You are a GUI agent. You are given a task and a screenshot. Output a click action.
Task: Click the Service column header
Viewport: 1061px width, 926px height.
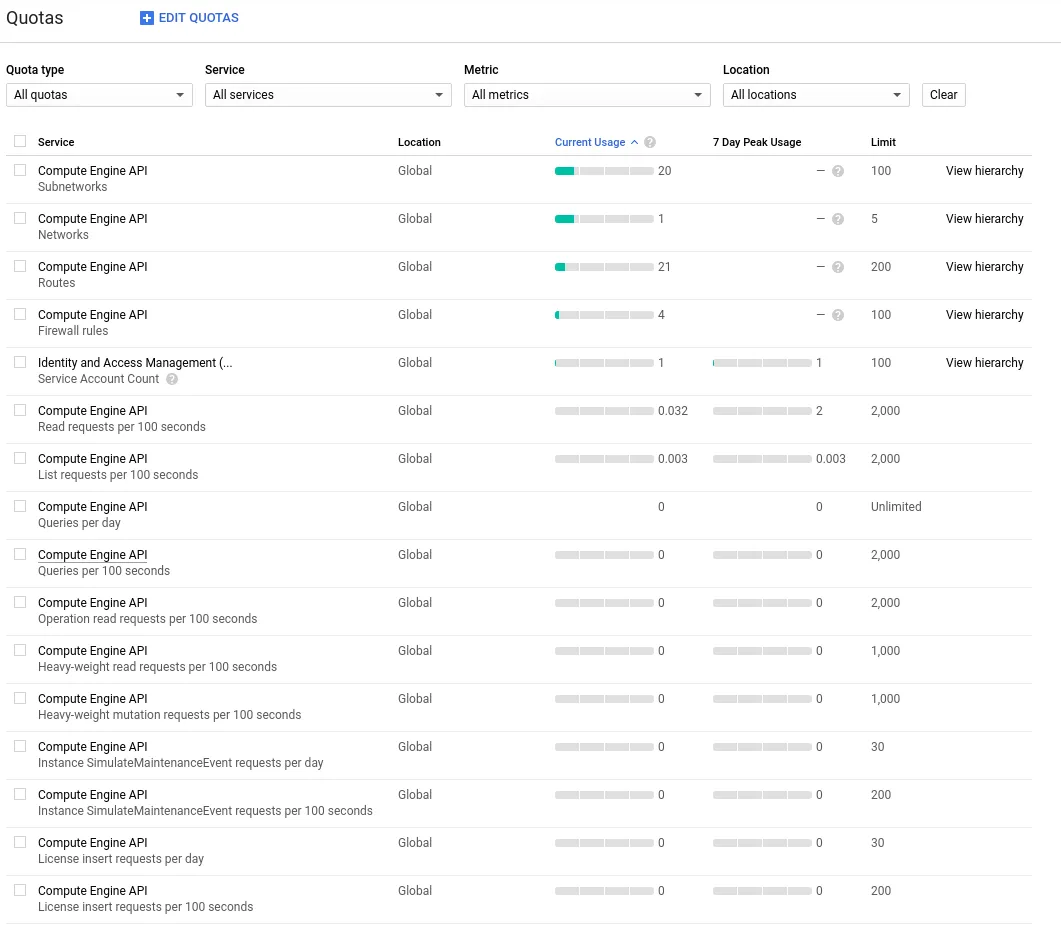56,142
